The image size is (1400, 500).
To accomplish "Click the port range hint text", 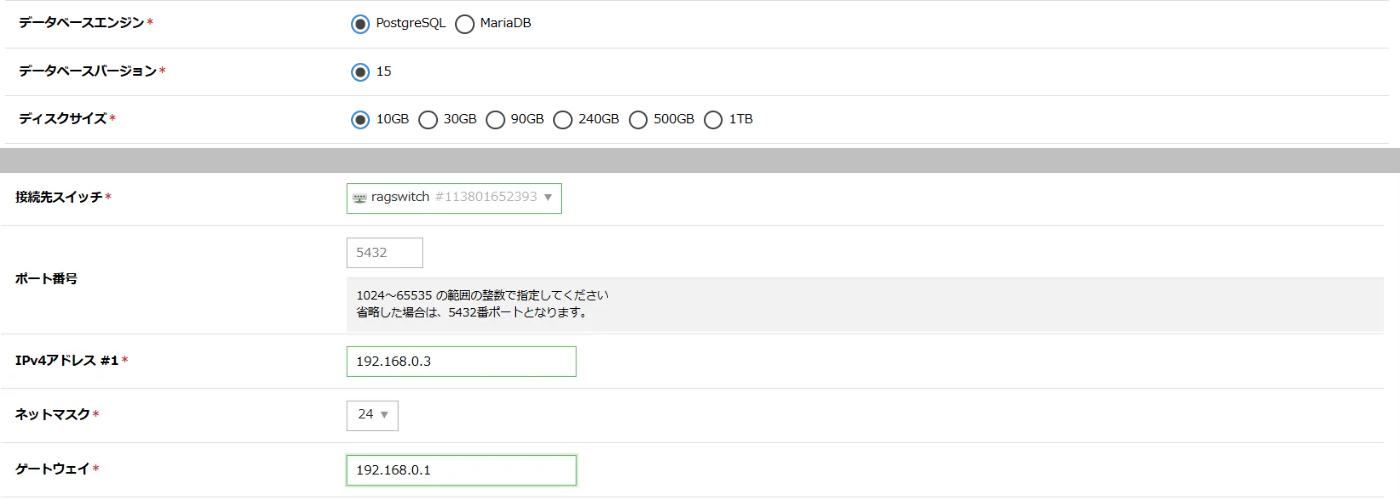I will click(x=482, y=296).
